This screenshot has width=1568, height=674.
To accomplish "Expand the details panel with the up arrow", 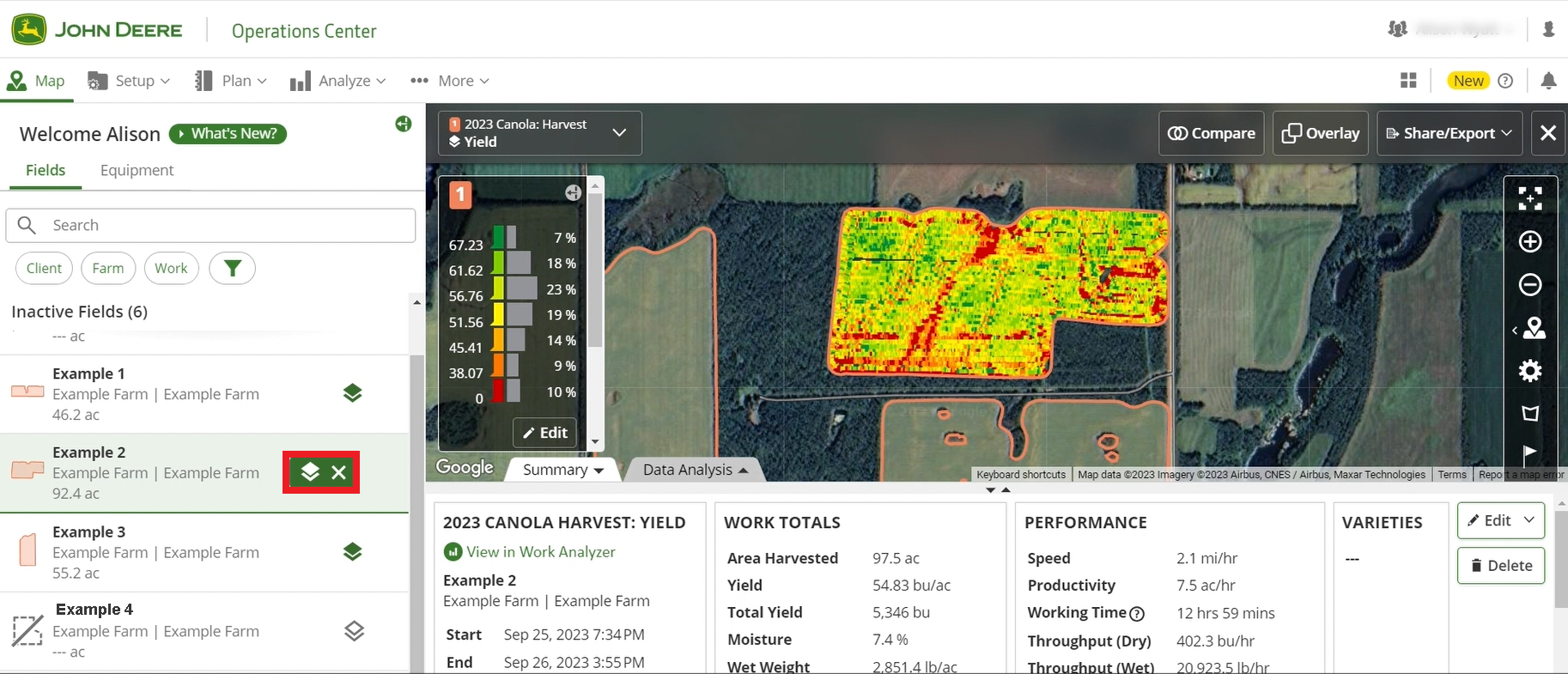I will point(1006,490).
